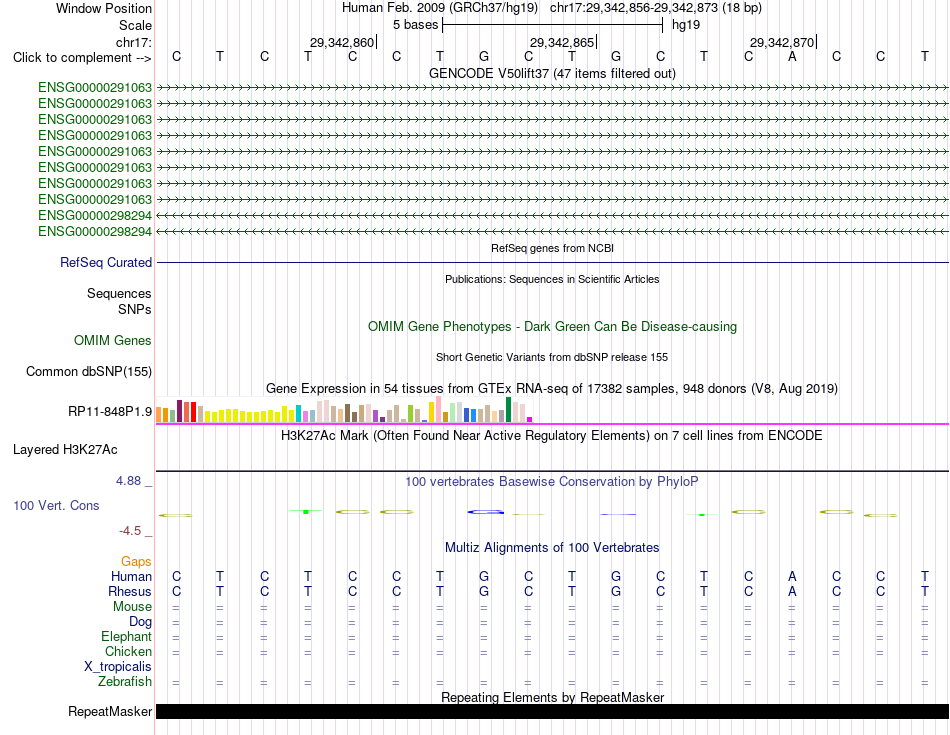This screenshot has height=735, width=950.
Task: Click the 29,342,860 coordinate marker
Action: click(x=342, y=42)
